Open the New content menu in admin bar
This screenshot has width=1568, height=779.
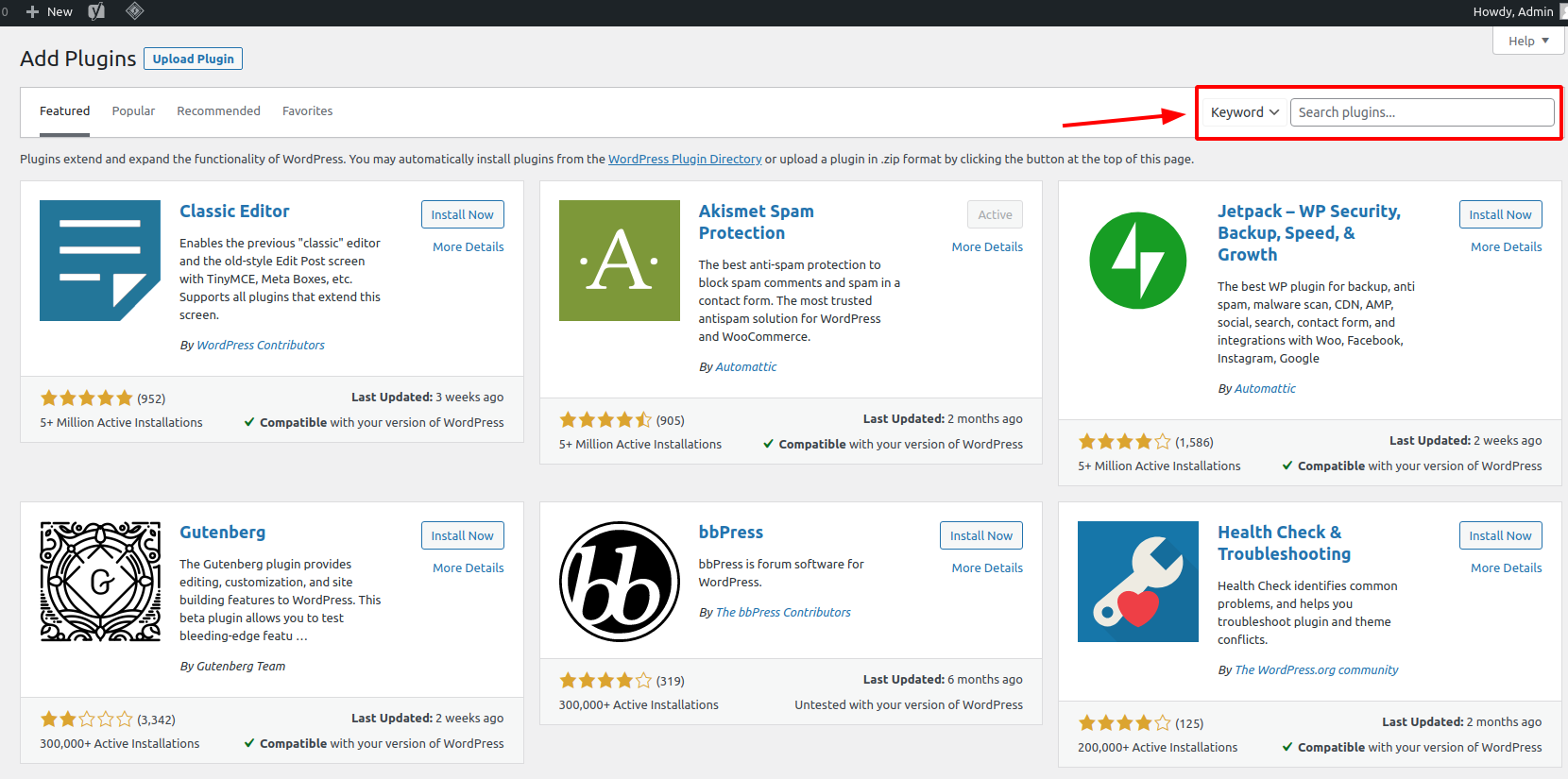(x=49, y=11)
